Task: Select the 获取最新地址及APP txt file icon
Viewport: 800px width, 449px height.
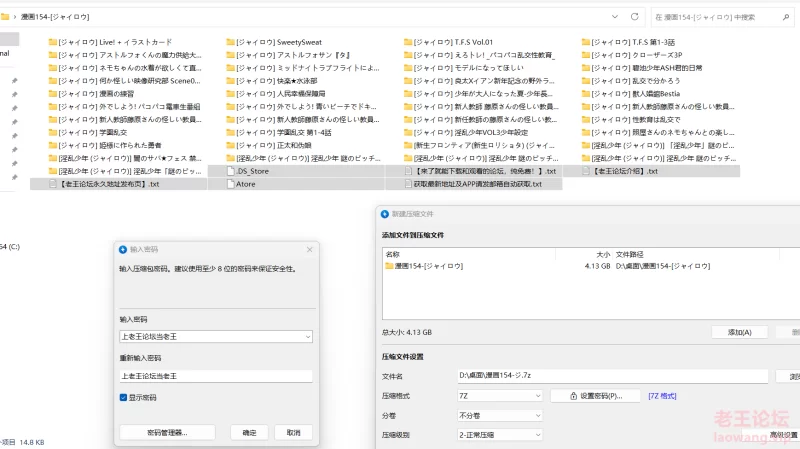Action: (408, 184)
